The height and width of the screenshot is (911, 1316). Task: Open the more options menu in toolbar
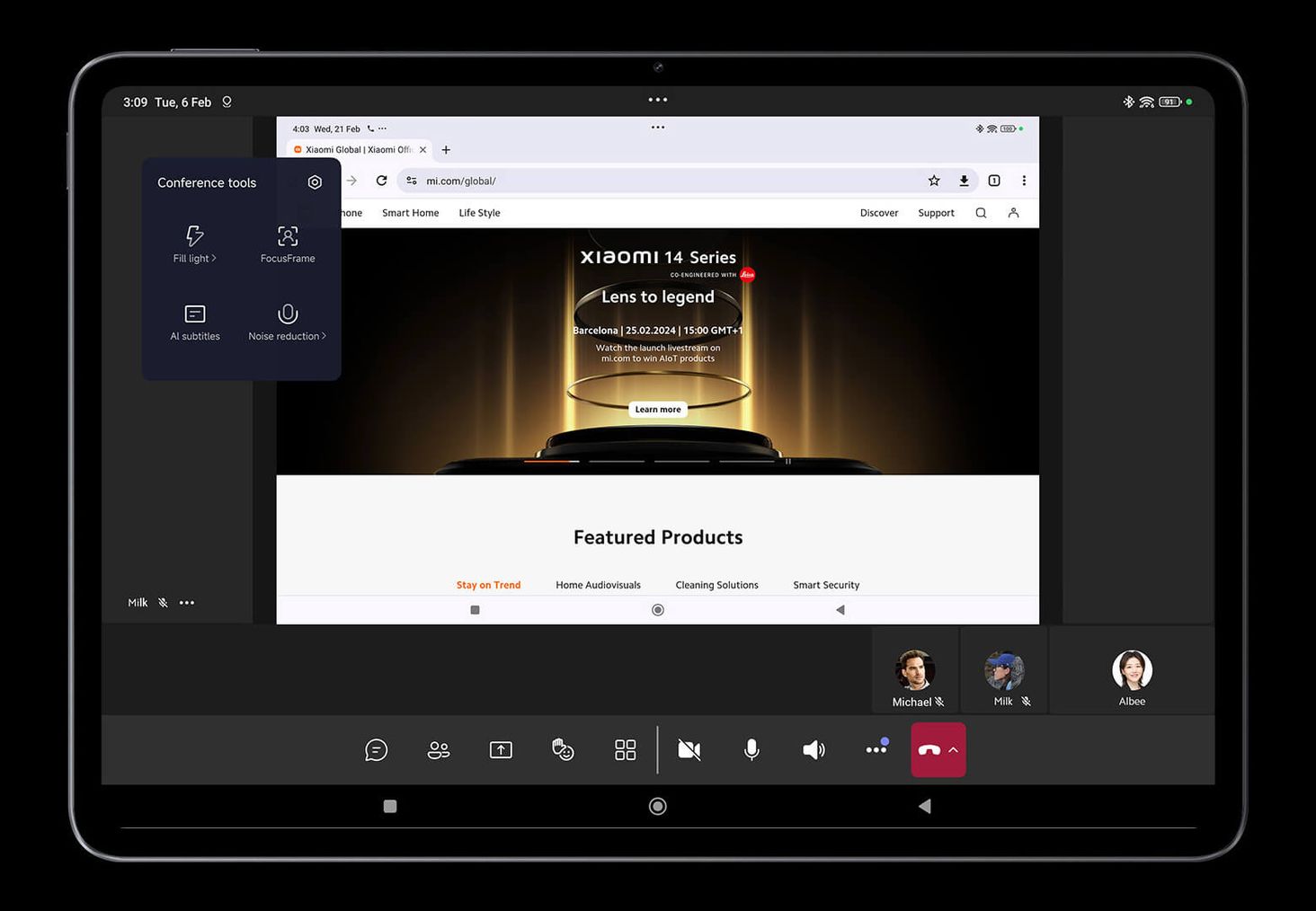[x=876, y=749]
